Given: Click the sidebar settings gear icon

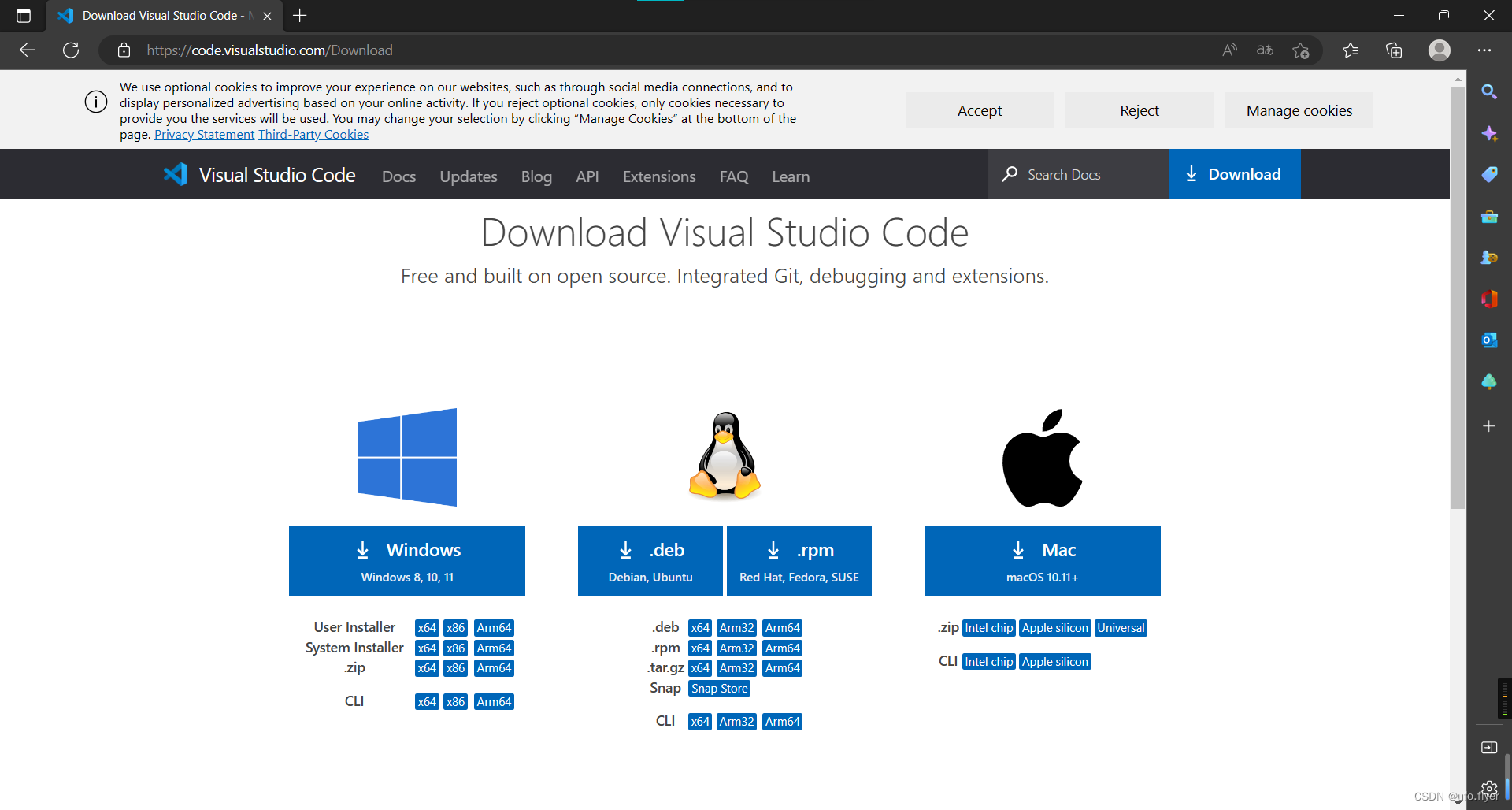Looking at the screenshot, I should click(x=1489, y=788).
